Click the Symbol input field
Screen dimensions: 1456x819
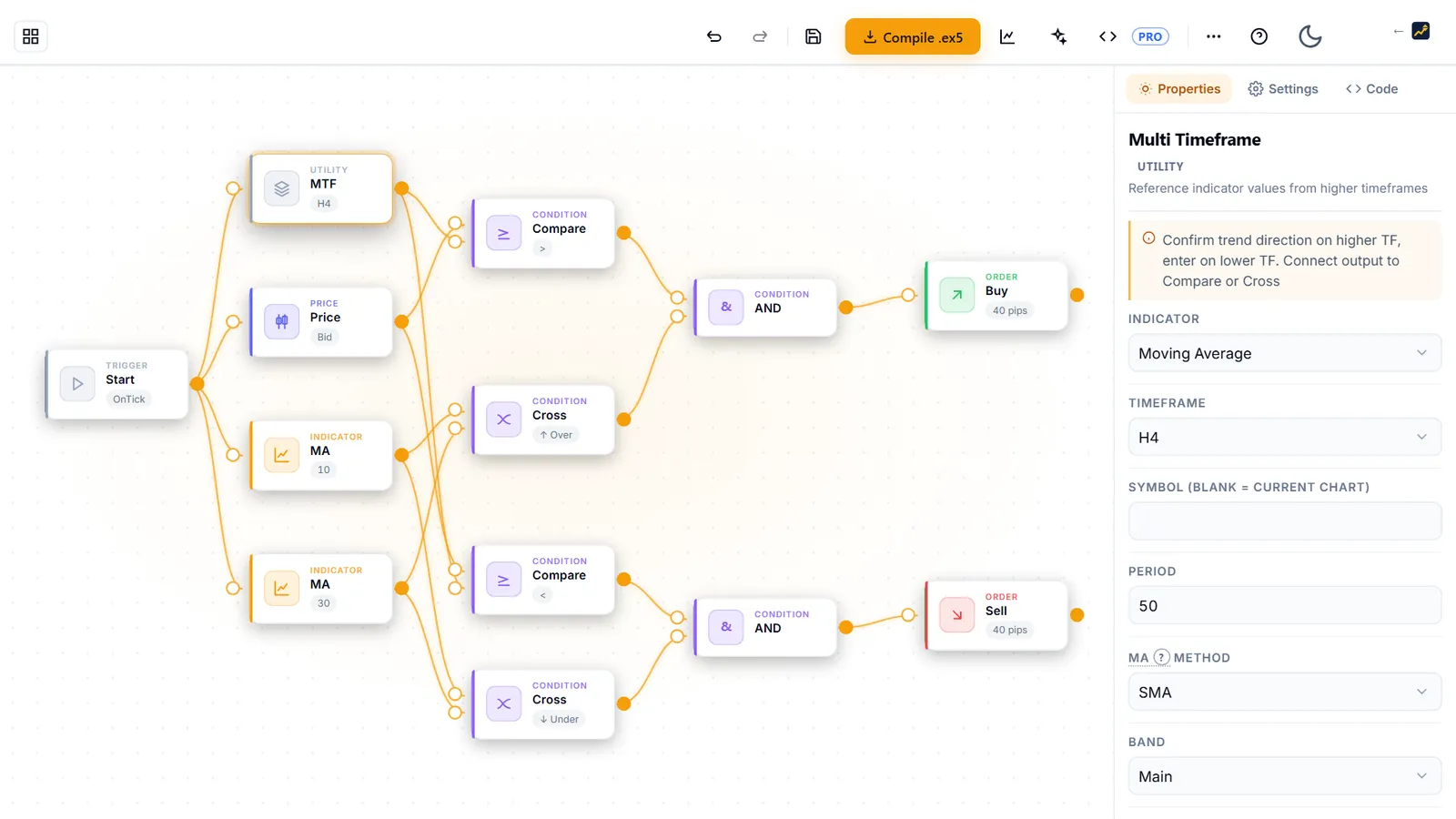pos(1284,521)
